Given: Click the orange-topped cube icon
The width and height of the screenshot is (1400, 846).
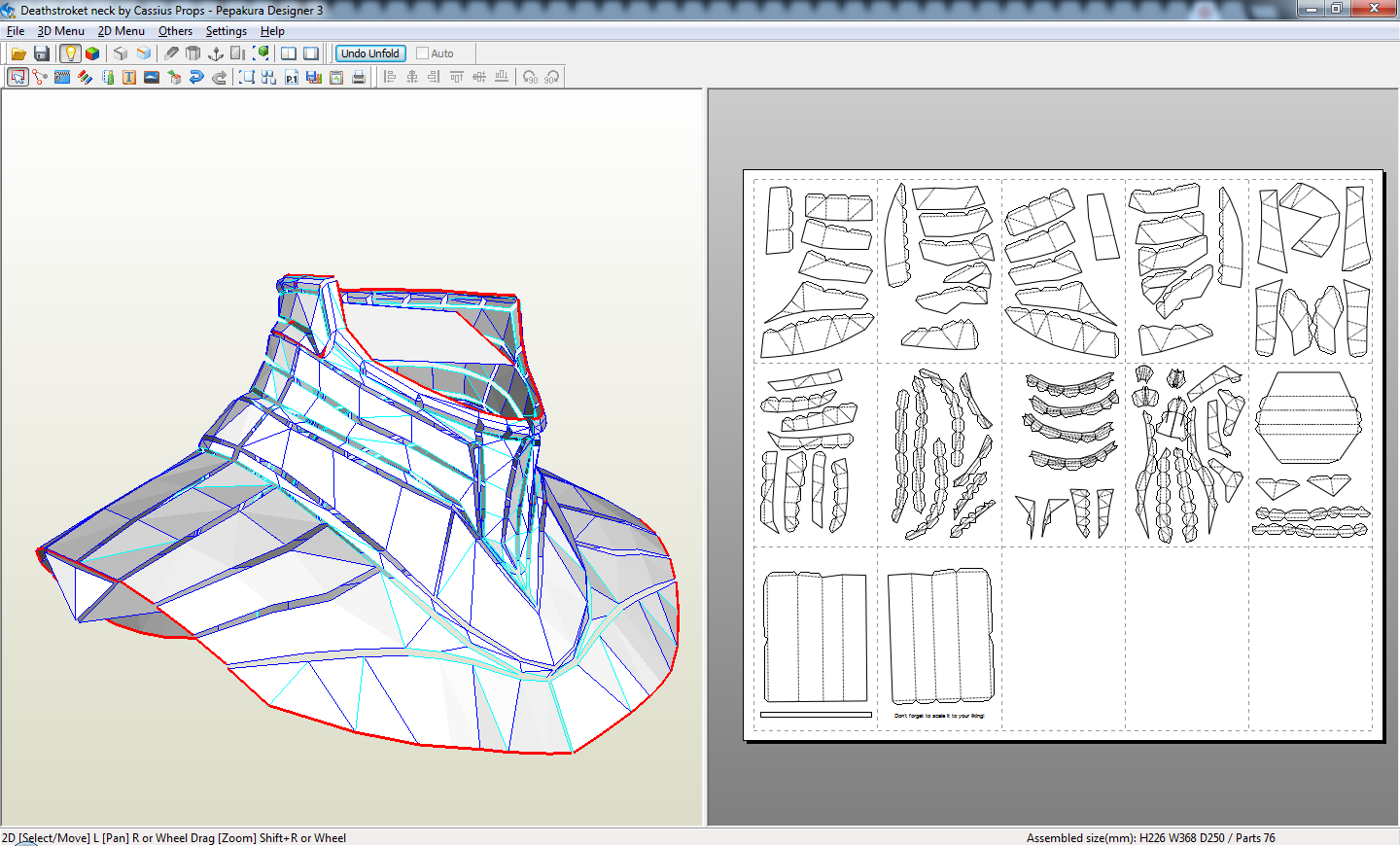Looking at the screenshot, I should pos(144,53).
